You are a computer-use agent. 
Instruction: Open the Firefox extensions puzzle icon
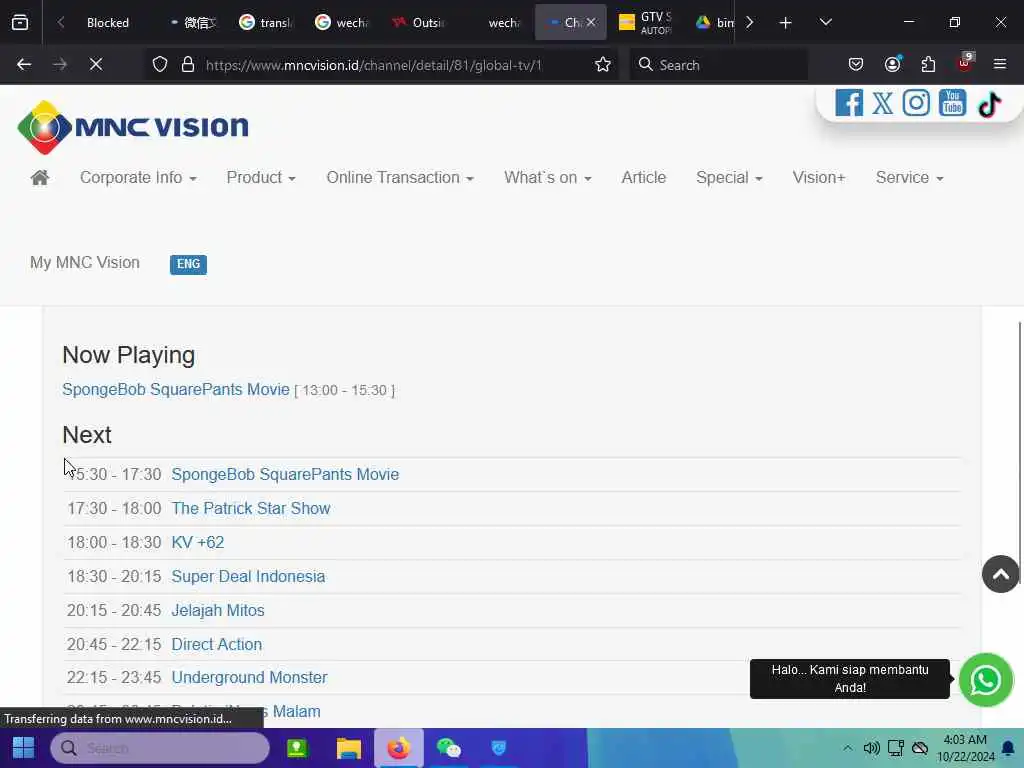[928, 65]
